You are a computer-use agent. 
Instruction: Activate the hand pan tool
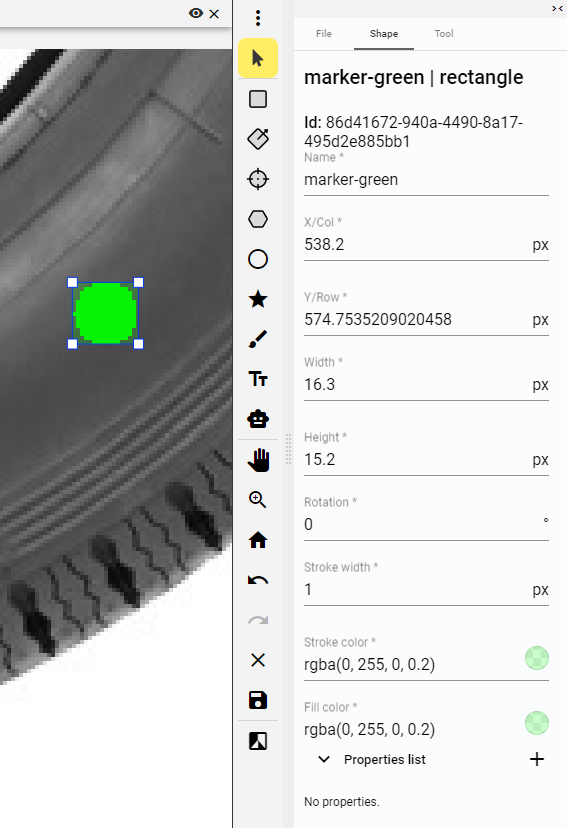(x=258, y=460)
